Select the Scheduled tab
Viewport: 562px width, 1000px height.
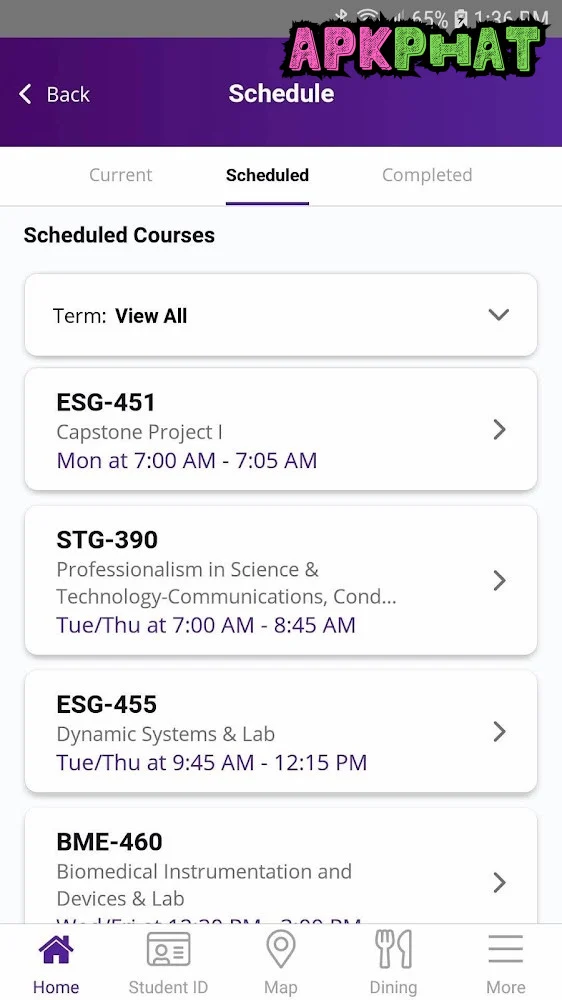[267, 175]
